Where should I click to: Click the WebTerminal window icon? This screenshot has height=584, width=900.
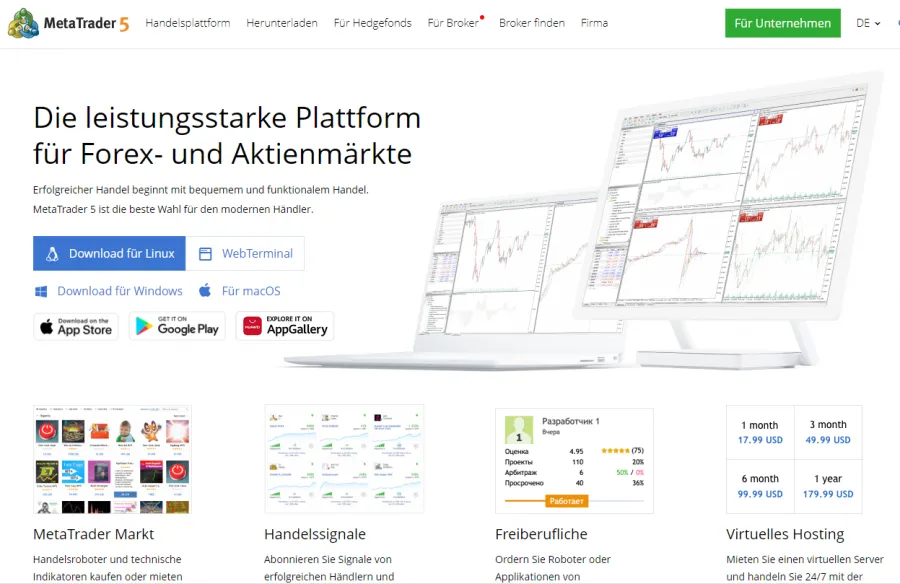pos(205,254)
